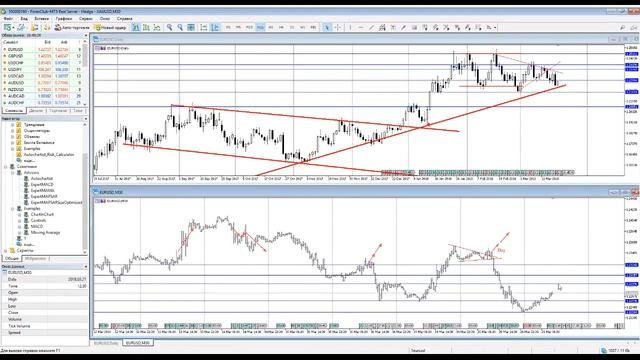Select the D1 timeframe button

(x=292, y=27)
